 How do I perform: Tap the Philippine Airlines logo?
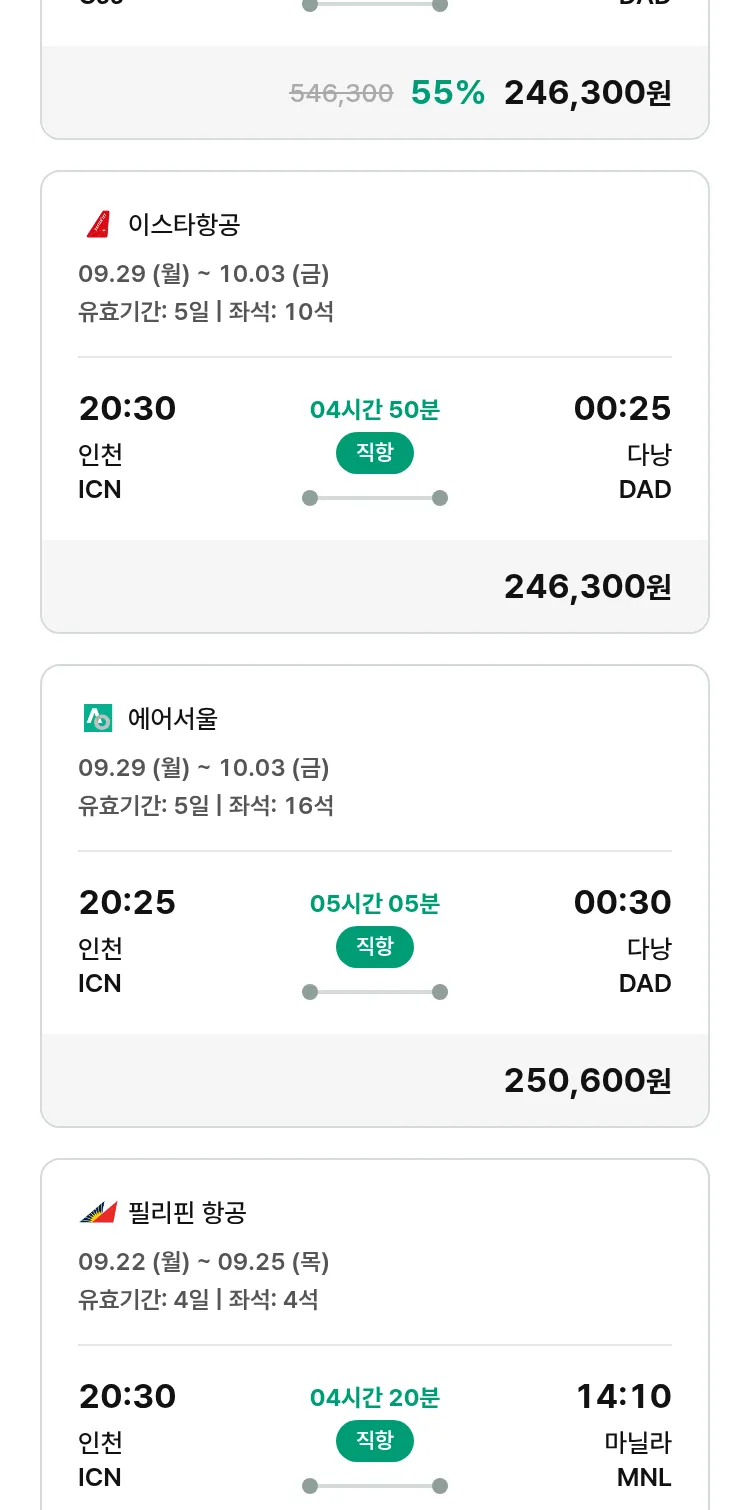[98, 1212]
